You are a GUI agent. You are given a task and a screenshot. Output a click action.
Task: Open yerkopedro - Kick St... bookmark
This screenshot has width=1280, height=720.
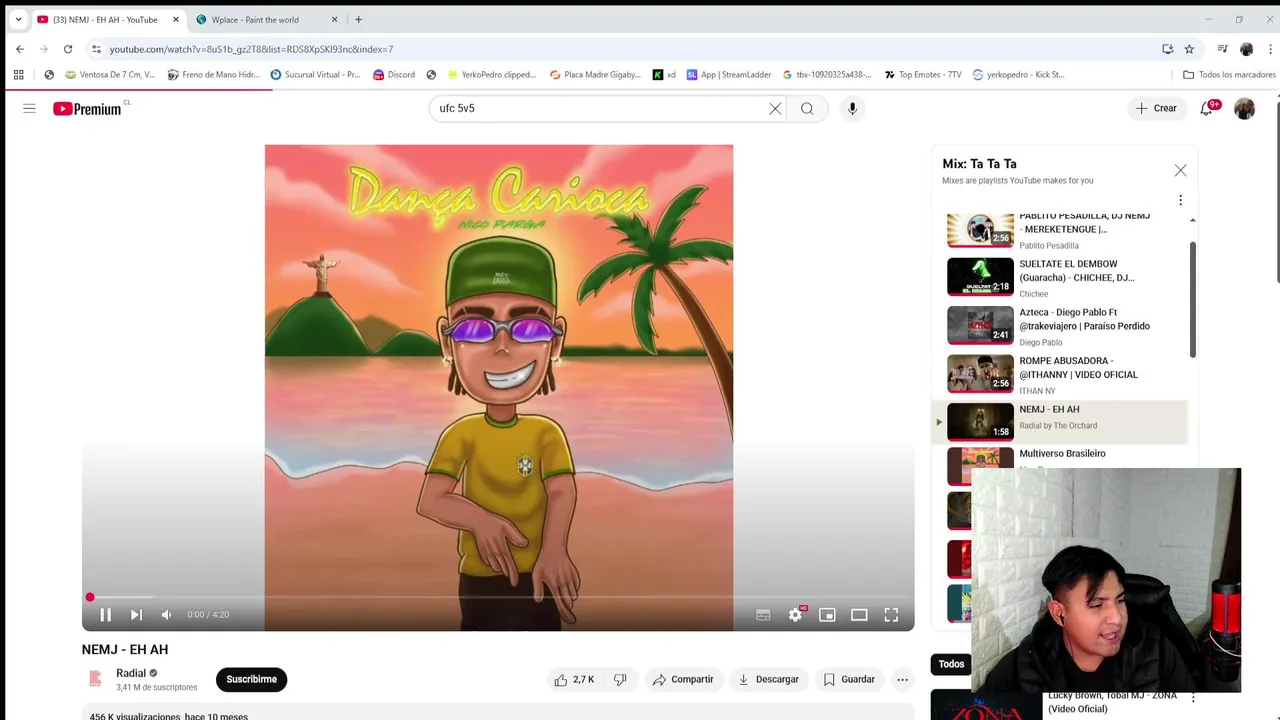point(1019,75)
